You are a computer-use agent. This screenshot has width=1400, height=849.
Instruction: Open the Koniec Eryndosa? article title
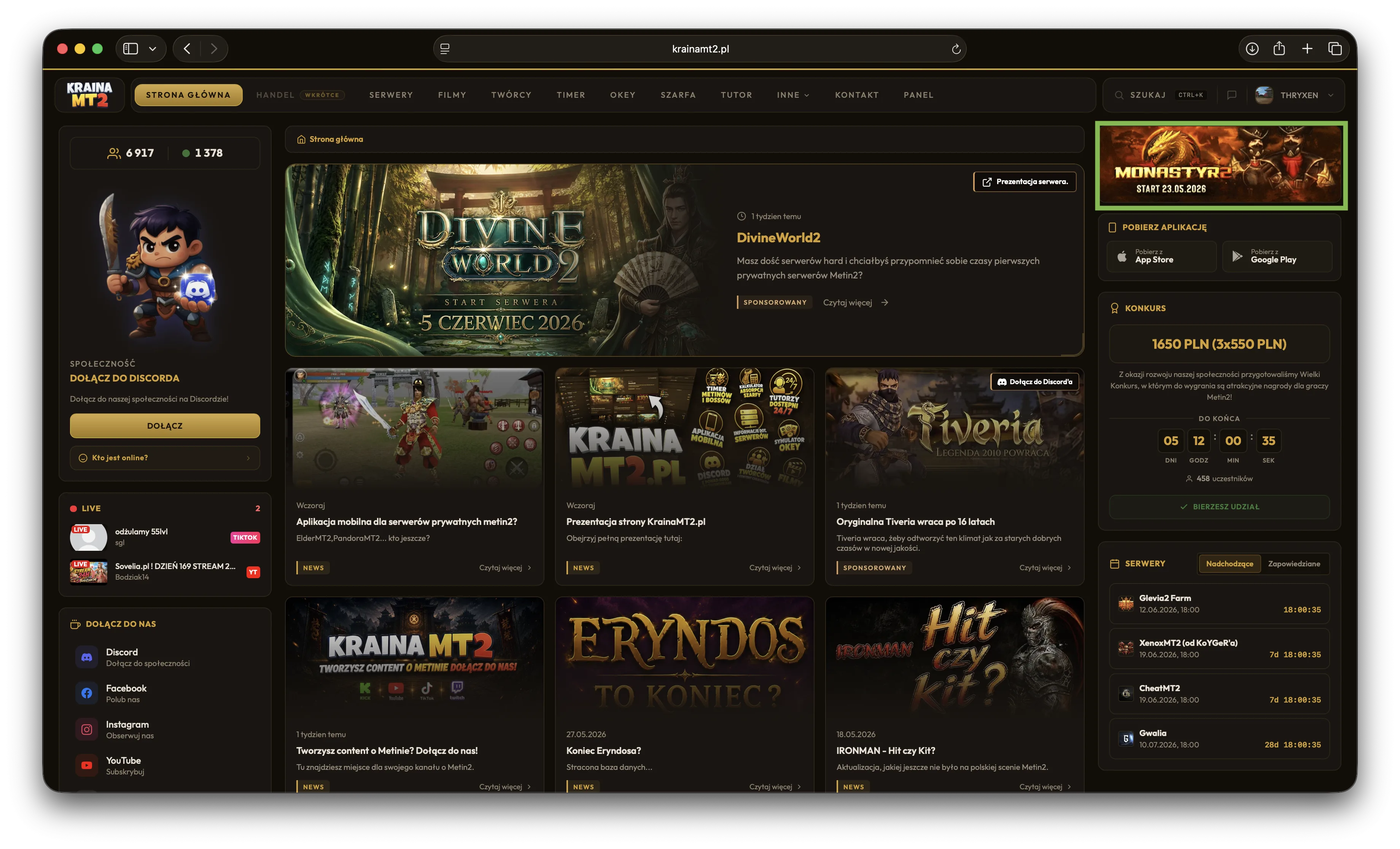pos(603,750)
